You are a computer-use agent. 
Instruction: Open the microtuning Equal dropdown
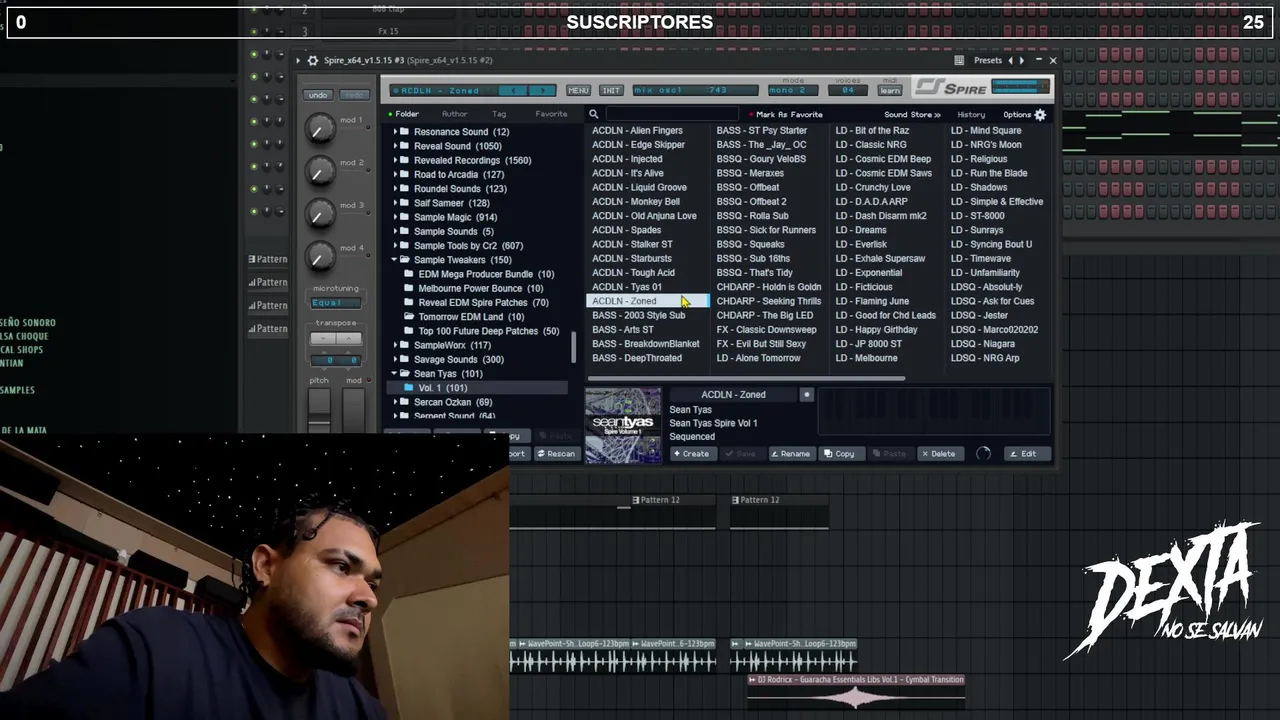tap(335, 302)
